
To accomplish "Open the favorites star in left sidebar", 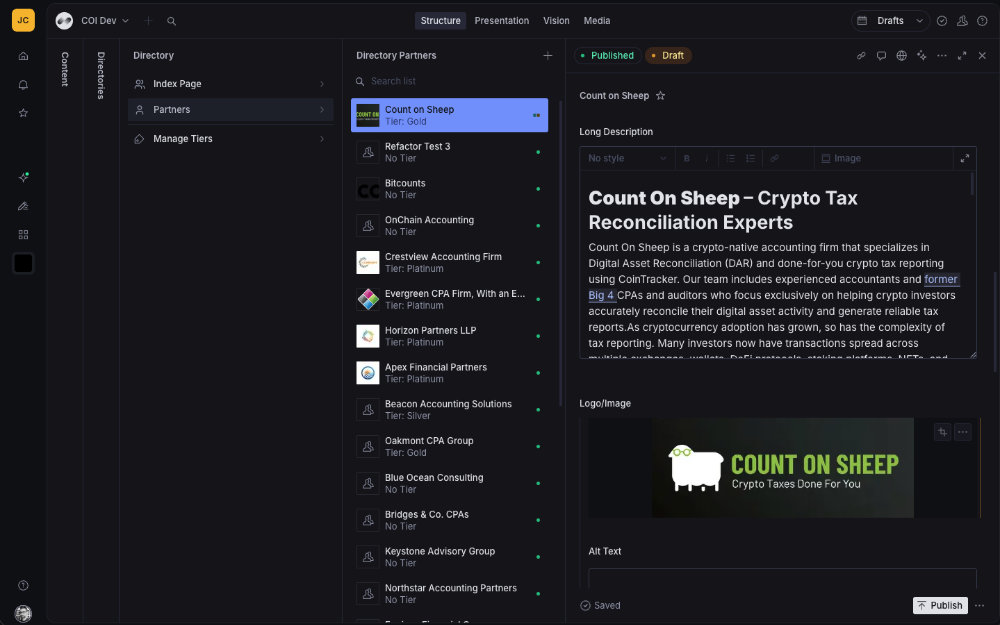I will (x=24, y=113).
